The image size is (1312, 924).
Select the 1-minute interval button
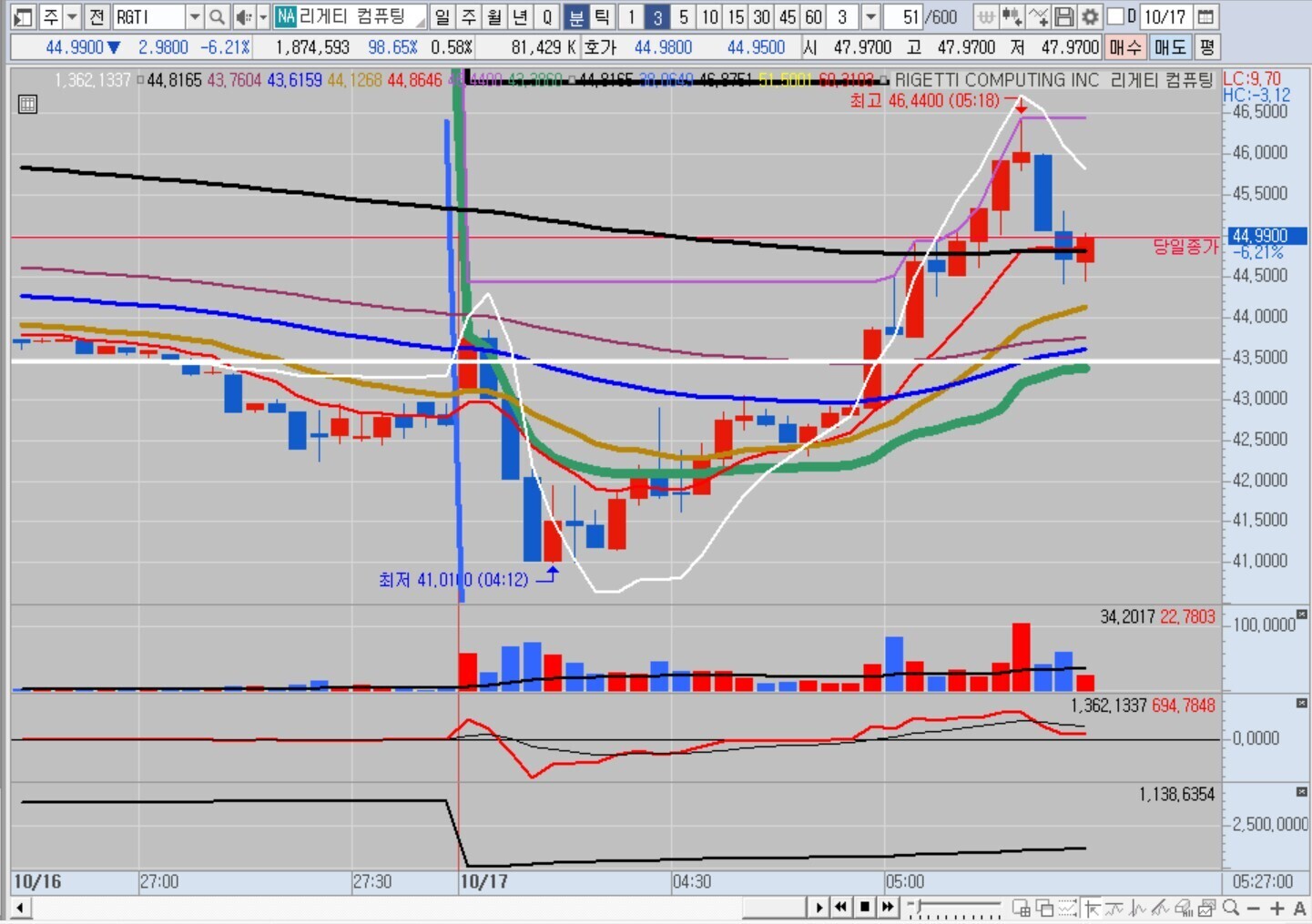(x=631, y=16)
